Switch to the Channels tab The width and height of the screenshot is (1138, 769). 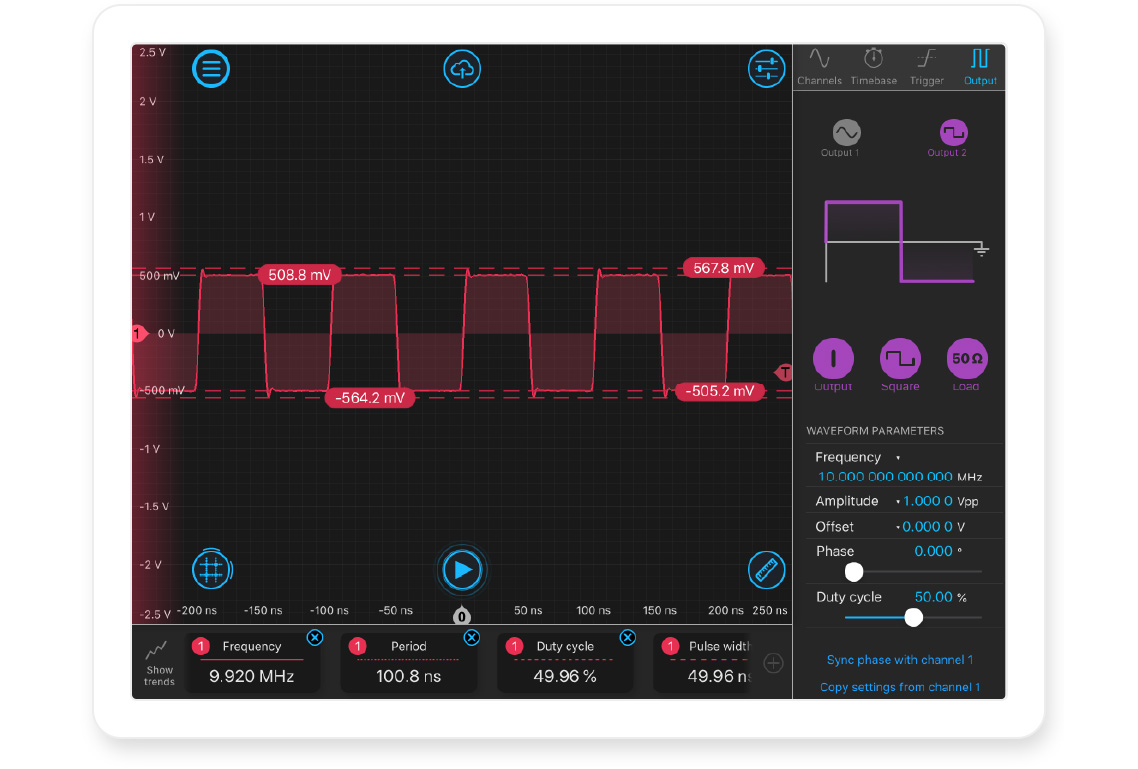click(x=819, y=66)
